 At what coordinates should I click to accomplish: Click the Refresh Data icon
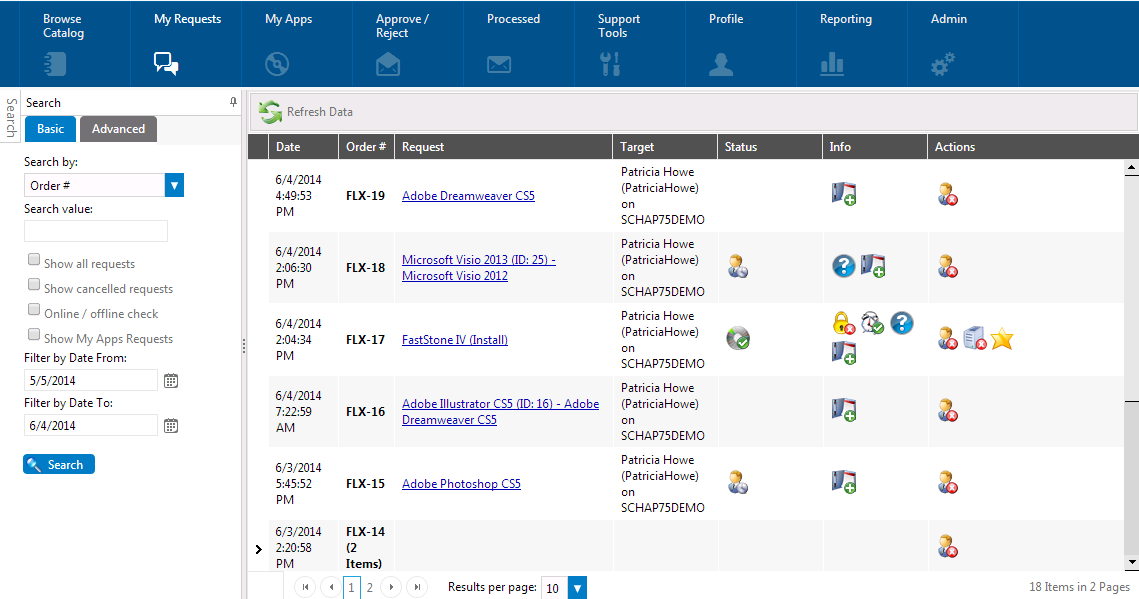[269, 111]
